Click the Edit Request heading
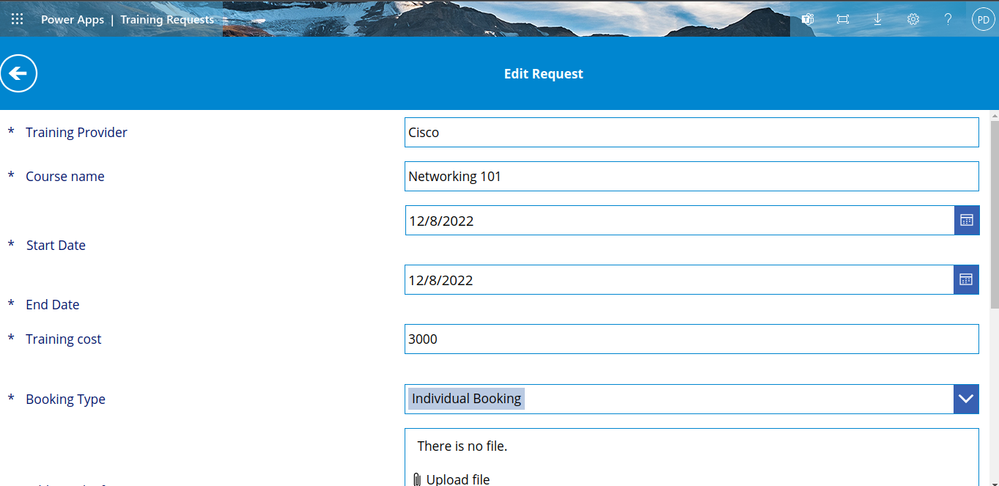This screenshot has width=999, height=486. (543, 73)
